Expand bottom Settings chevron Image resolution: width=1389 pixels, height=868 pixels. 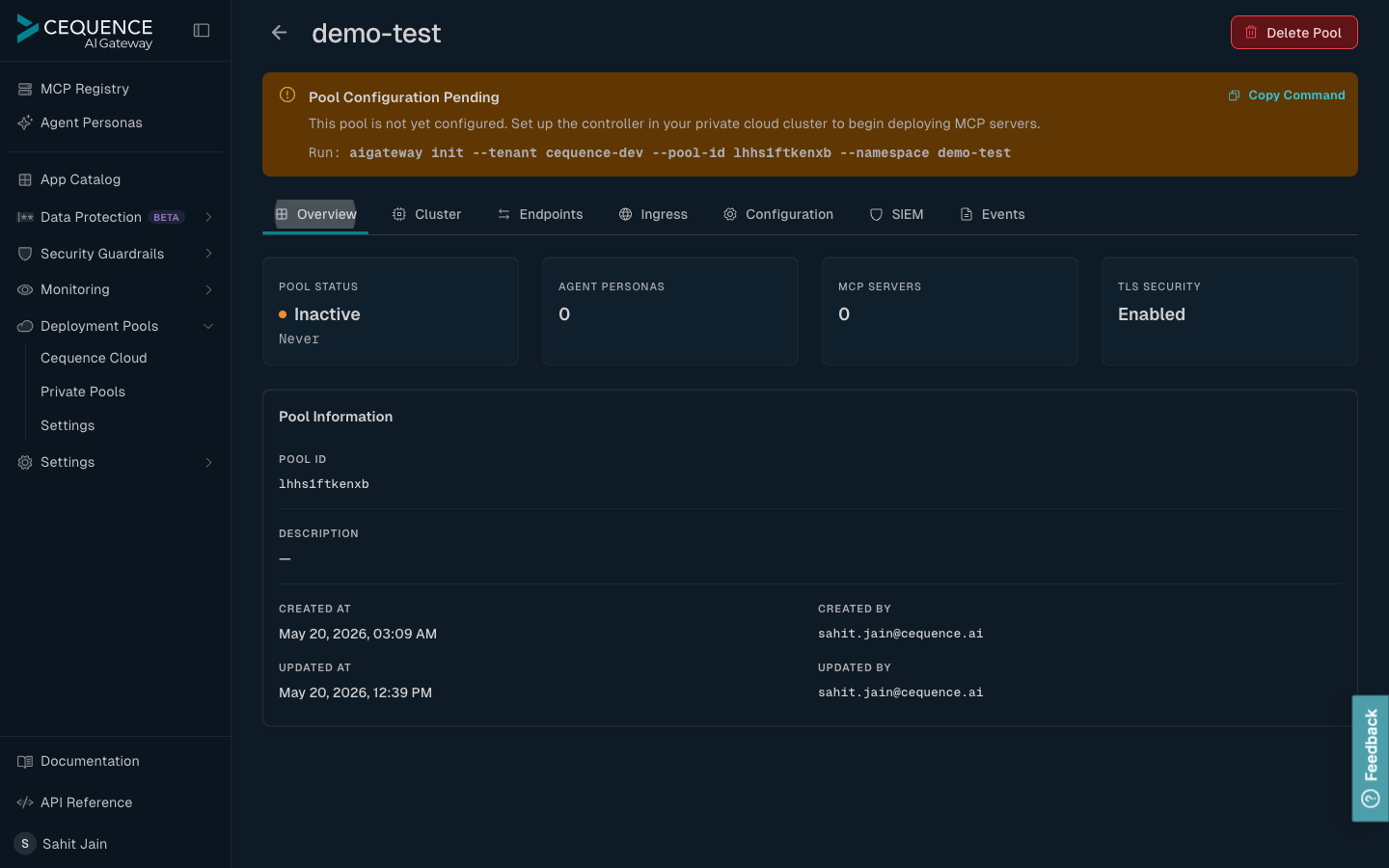208,462
